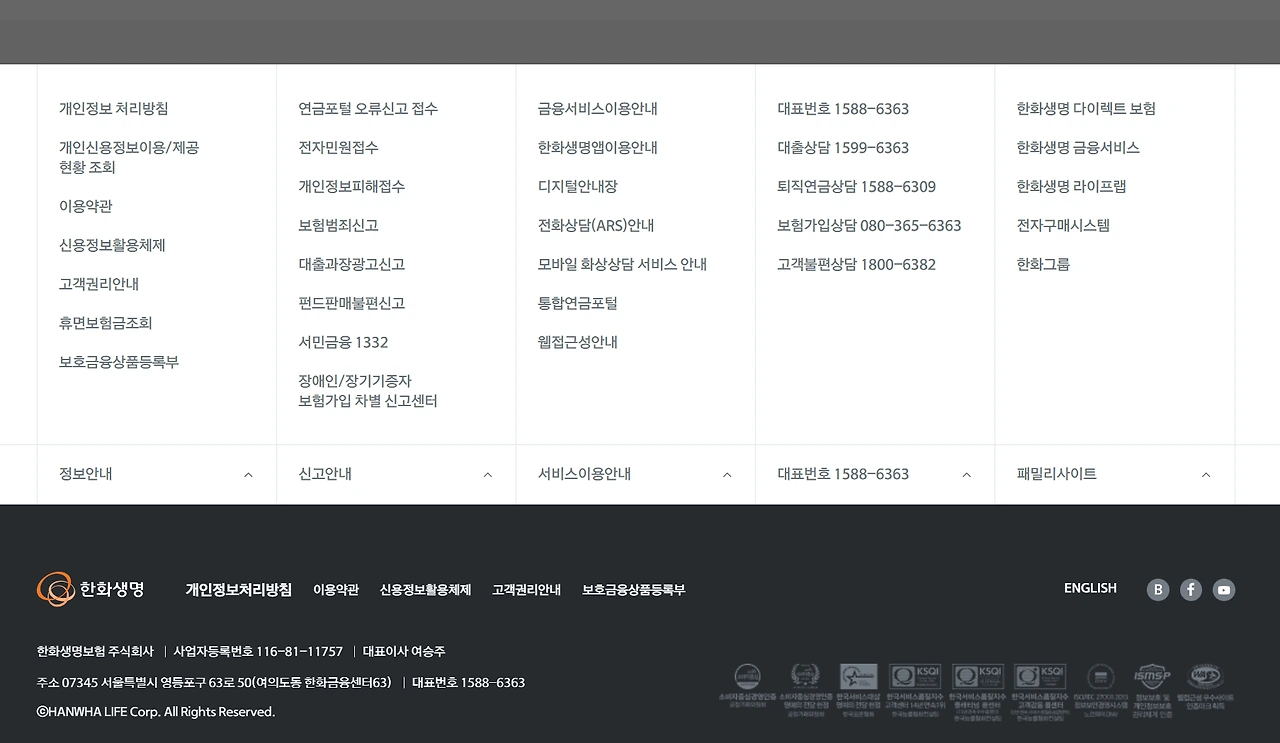
Task: Click 대출상담 1599-6363 contact entry
Action: pos(843,147)
